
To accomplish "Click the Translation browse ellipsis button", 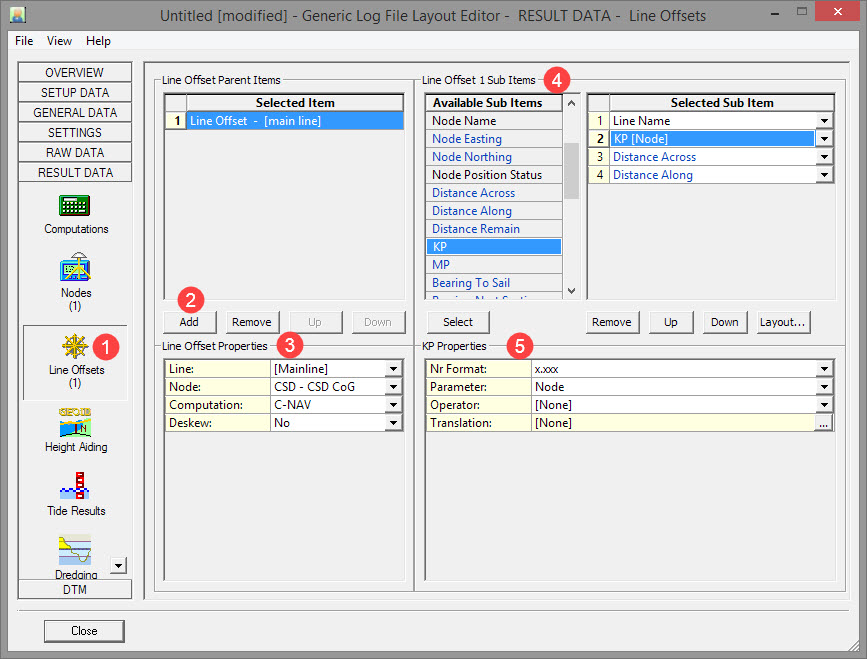I will (824, 423).
